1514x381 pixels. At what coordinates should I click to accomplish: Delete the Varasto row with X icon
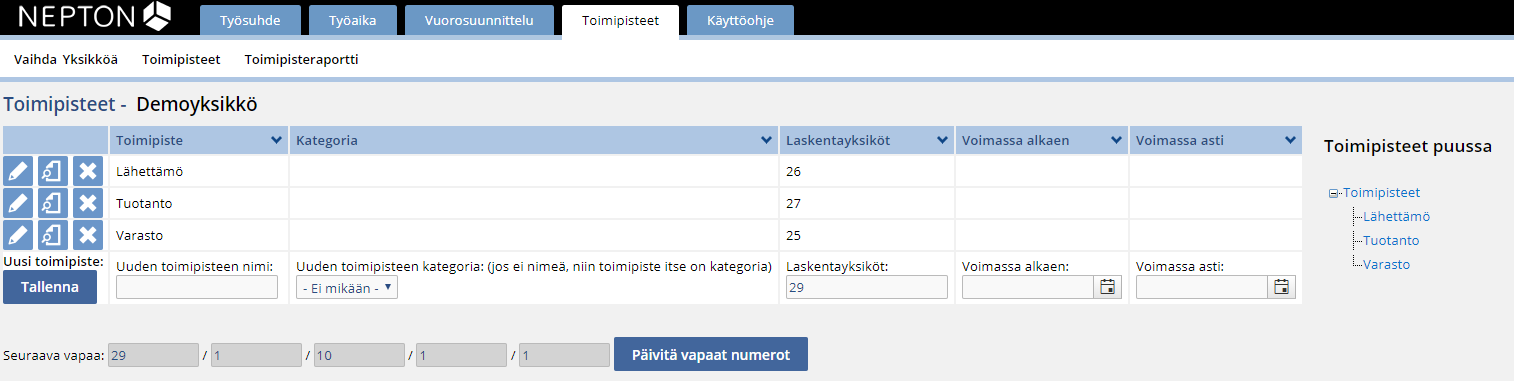[x=88, y=235]
